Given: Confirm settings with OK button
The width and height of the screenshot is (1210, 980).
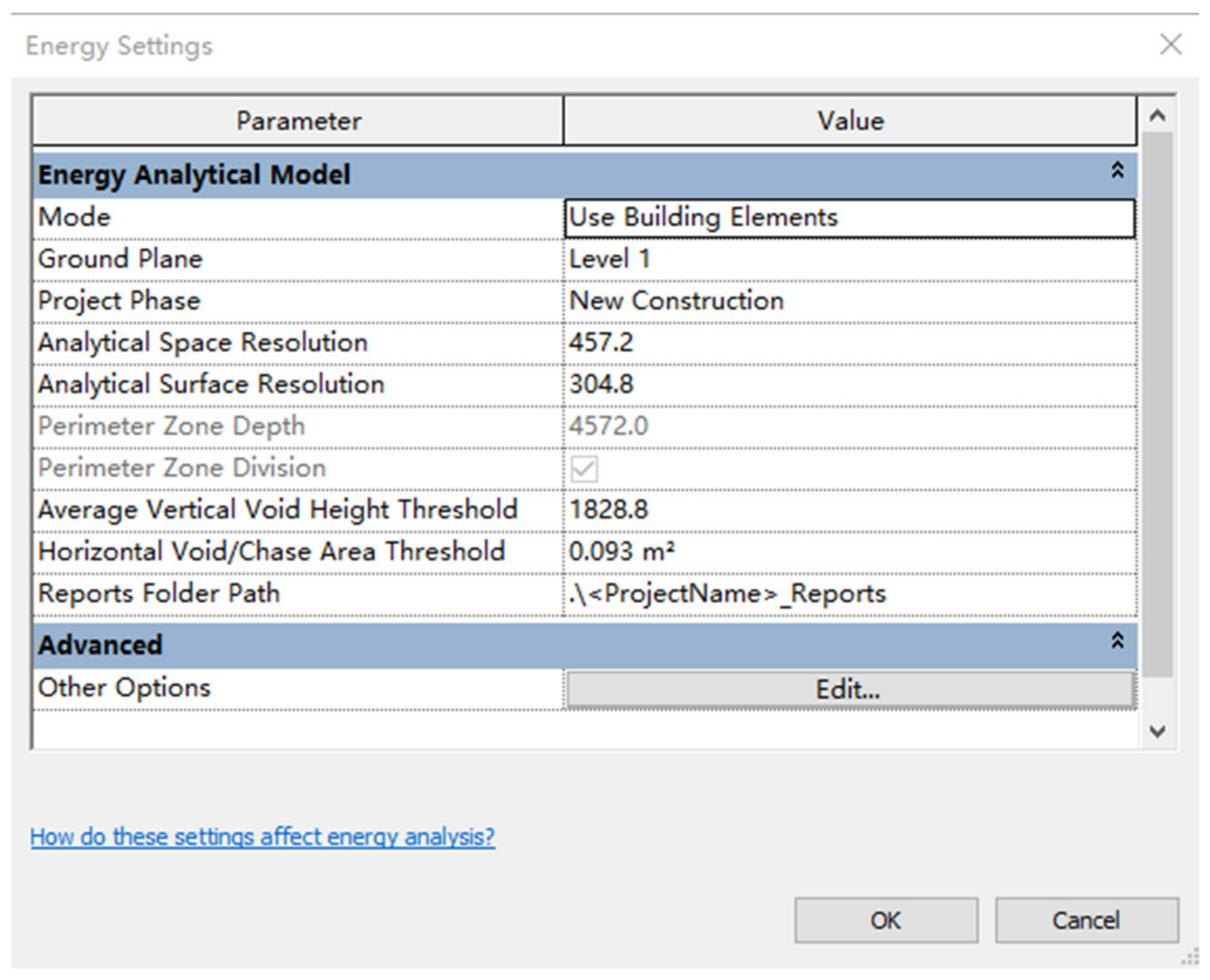Looking at the screenshot, I should click(886, 921).
